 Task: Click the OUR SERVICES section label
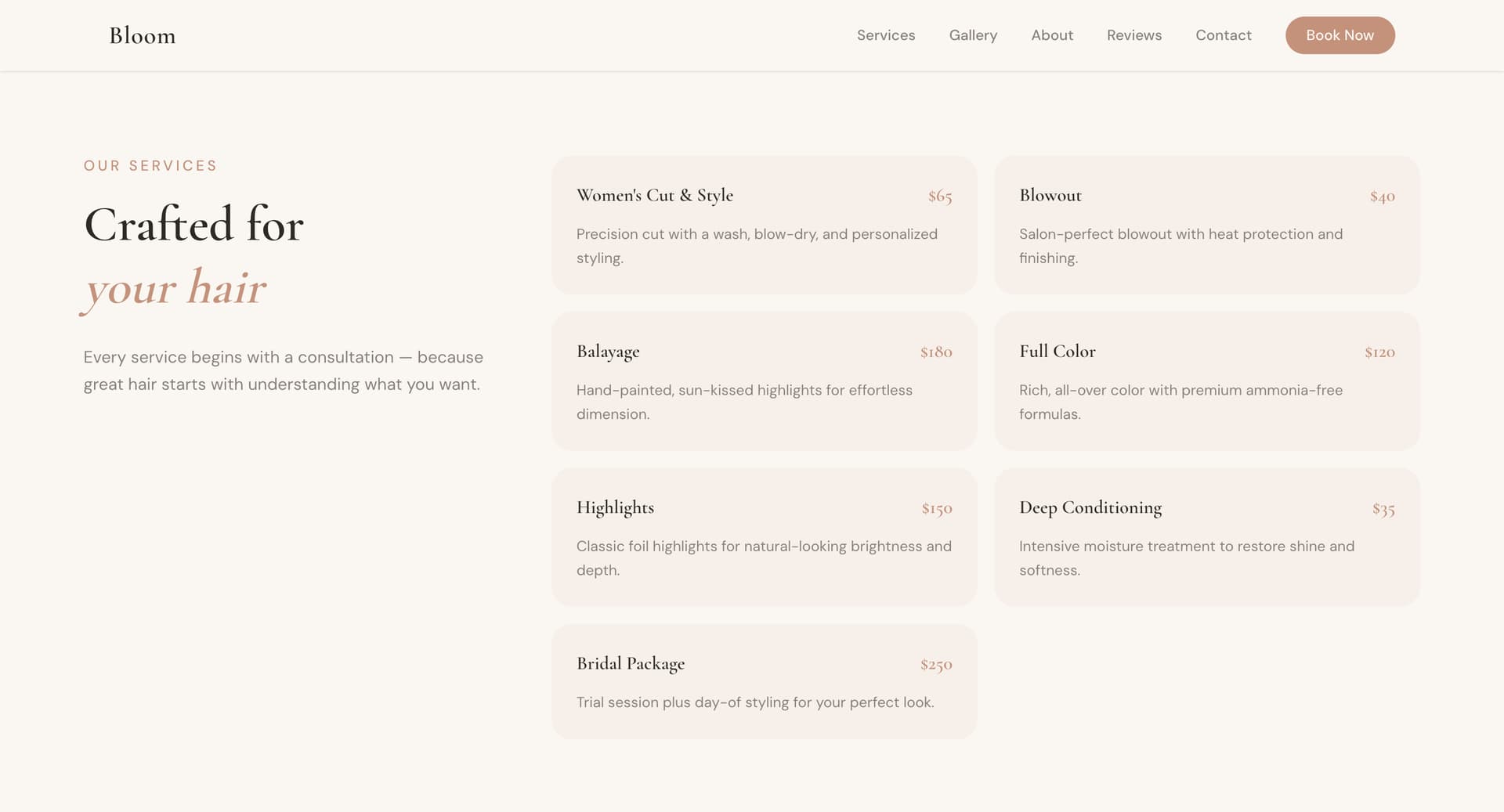pos(150,165)
